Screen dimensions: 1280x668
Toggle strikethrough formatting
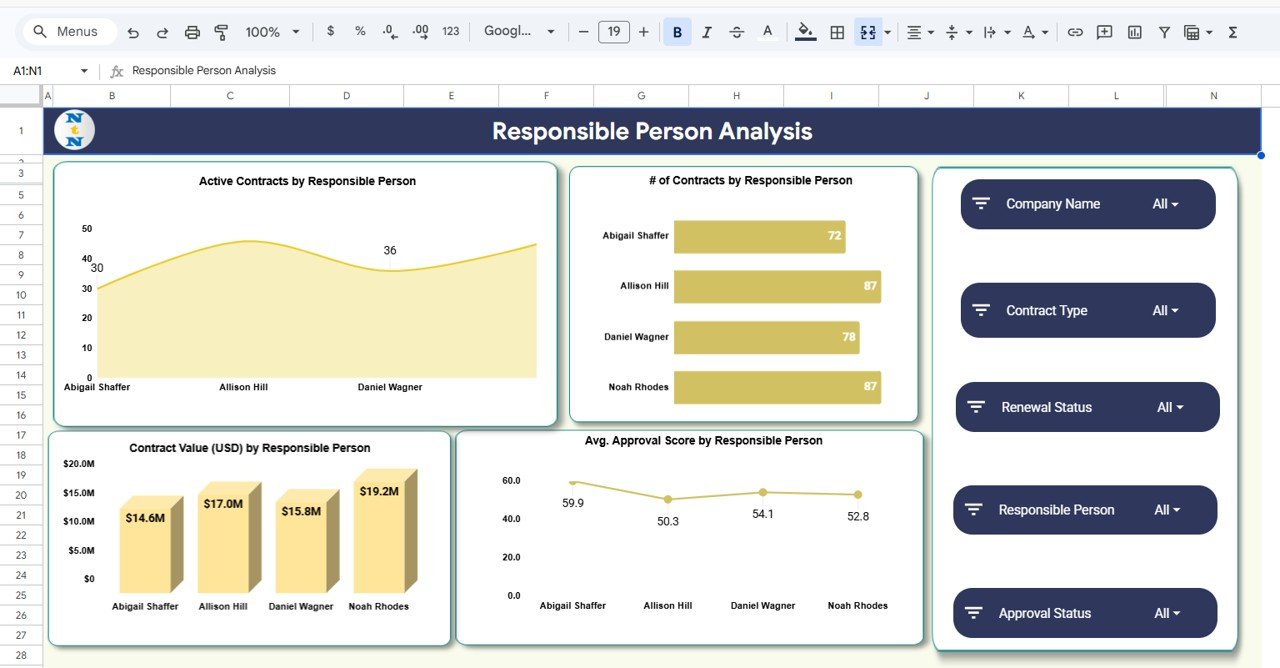tap(737, 31)
